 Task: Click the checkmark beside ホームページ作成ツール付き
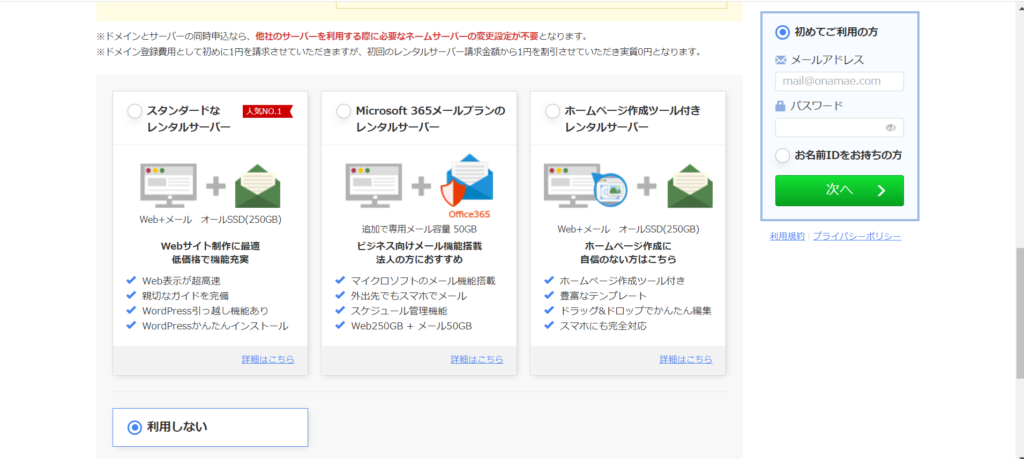[549, 281]
